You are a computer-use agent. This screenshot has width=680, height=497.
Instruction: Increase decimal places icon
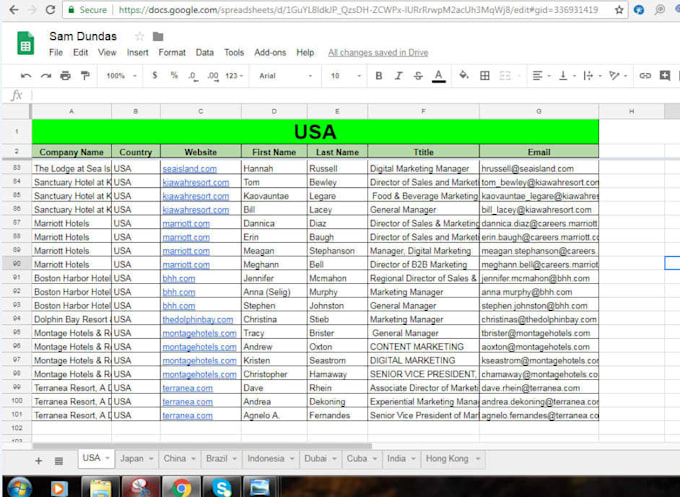[x=212, y=76]
